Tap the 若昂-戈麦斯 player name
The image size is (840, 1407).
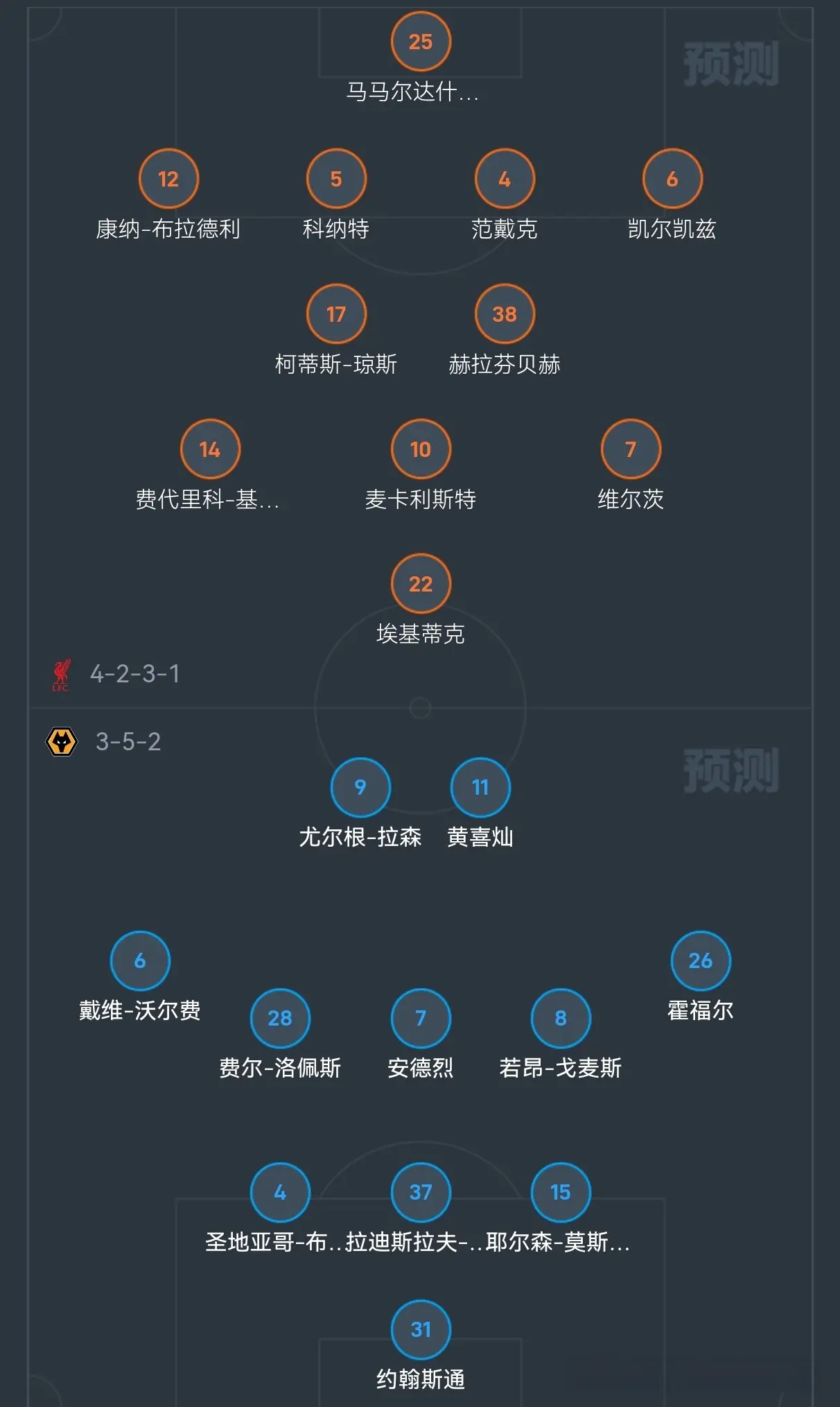click(560, 1068)
